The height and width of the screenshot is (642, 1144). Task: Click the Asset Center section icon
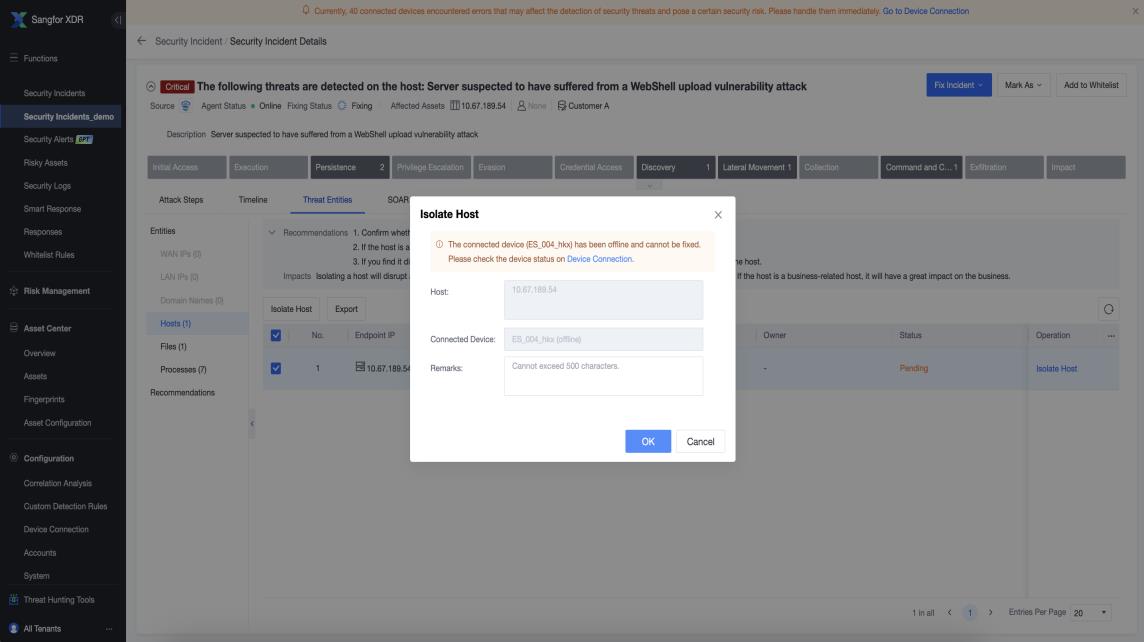[13, 328]
